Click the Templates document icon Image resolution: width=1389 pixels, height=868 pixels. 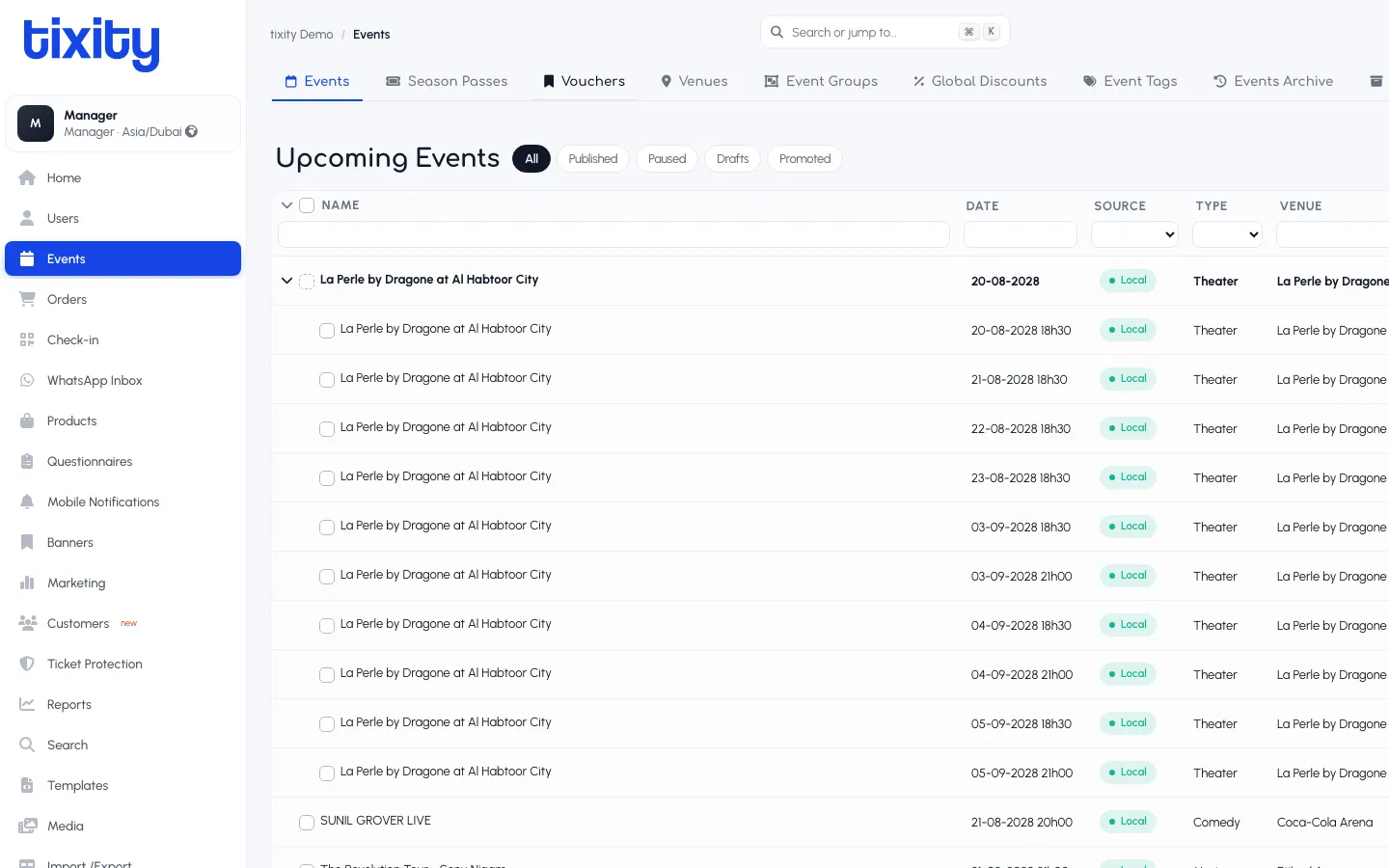(x=27, y=785)
